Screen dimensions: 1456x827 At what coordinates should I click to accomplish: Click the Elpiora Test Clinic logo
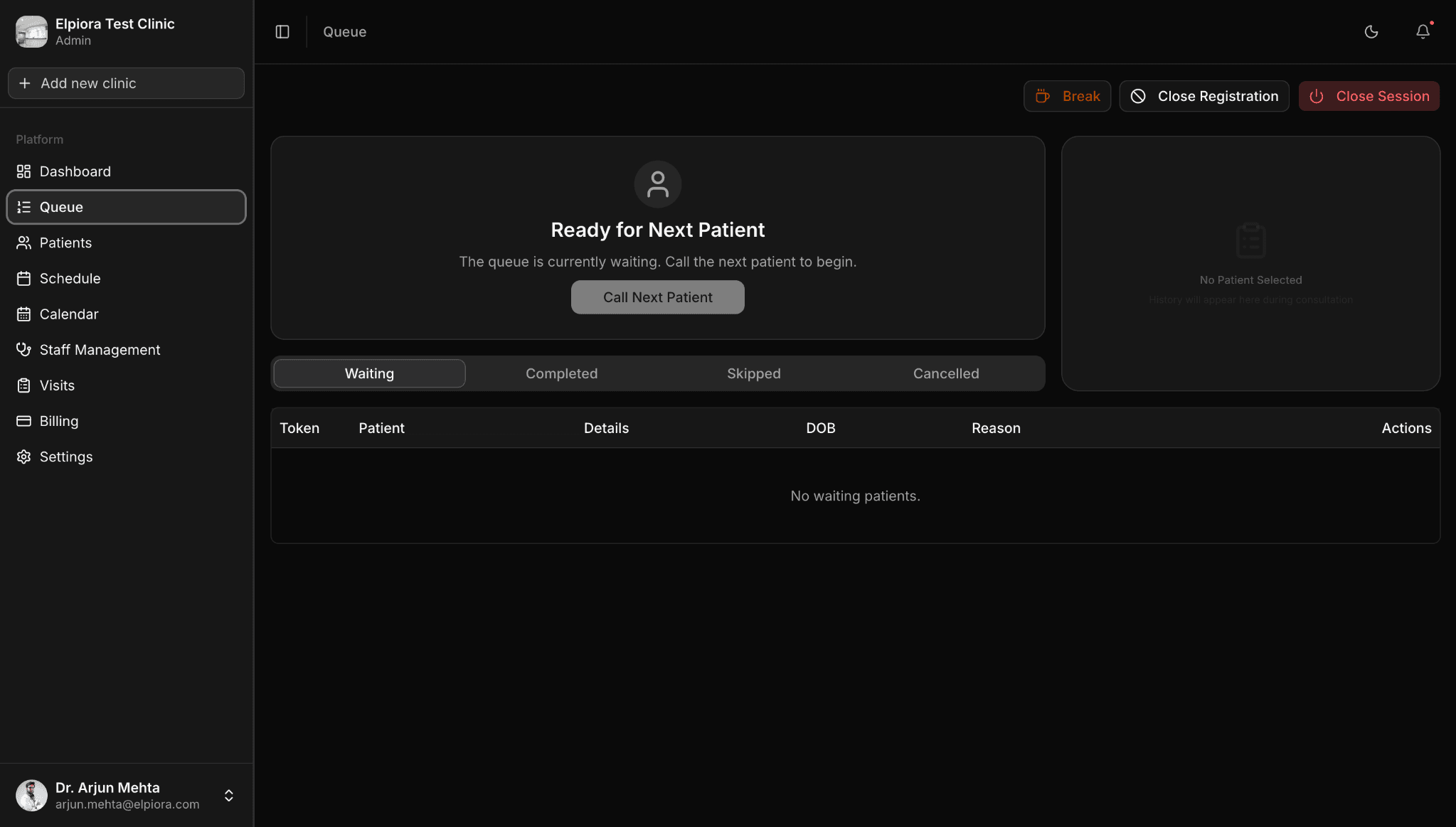pos(31,32)
